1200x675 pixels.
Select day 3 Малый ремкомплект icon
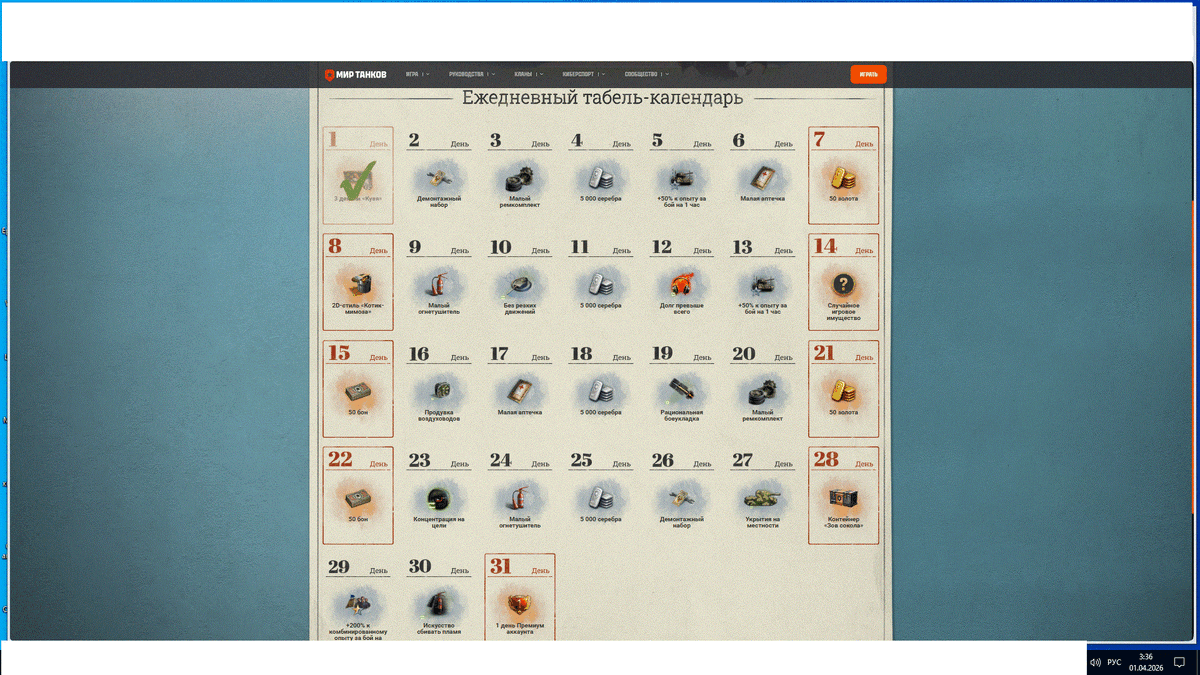coord(520,177)
